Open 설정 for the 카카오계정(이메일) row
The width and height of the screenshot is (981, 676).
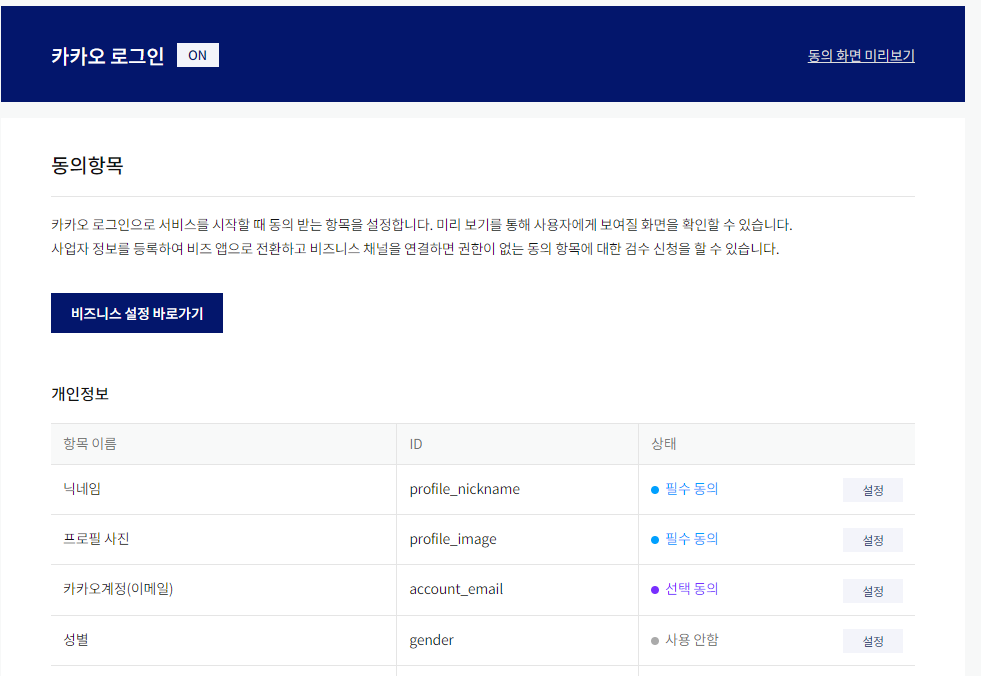(873, 591)
